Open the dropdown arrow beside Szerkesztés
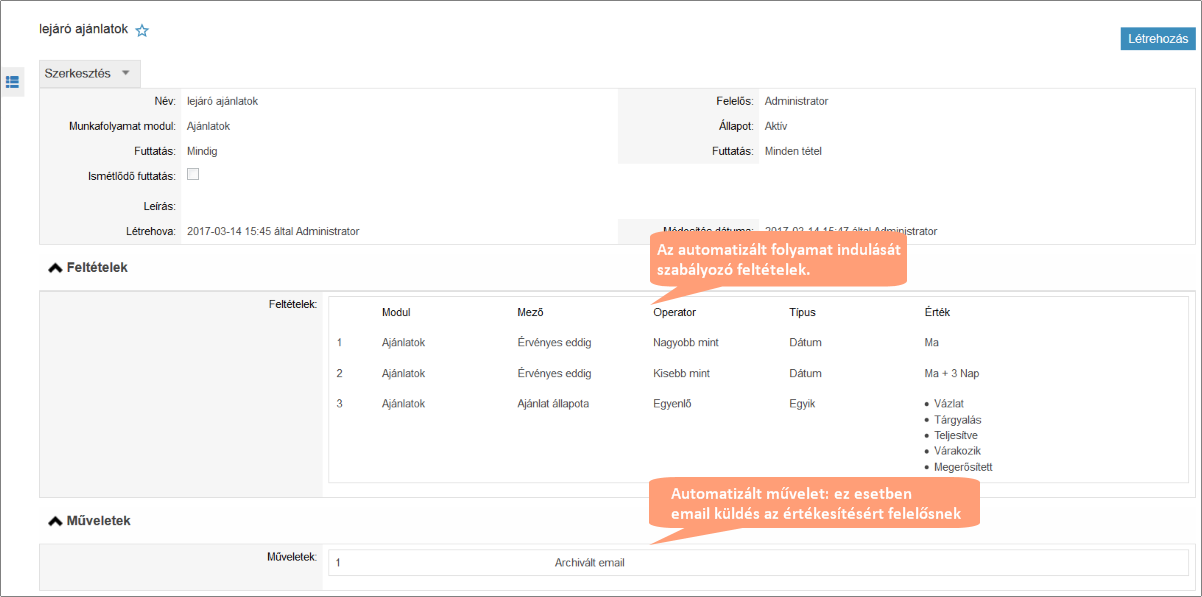 point(125,74)
